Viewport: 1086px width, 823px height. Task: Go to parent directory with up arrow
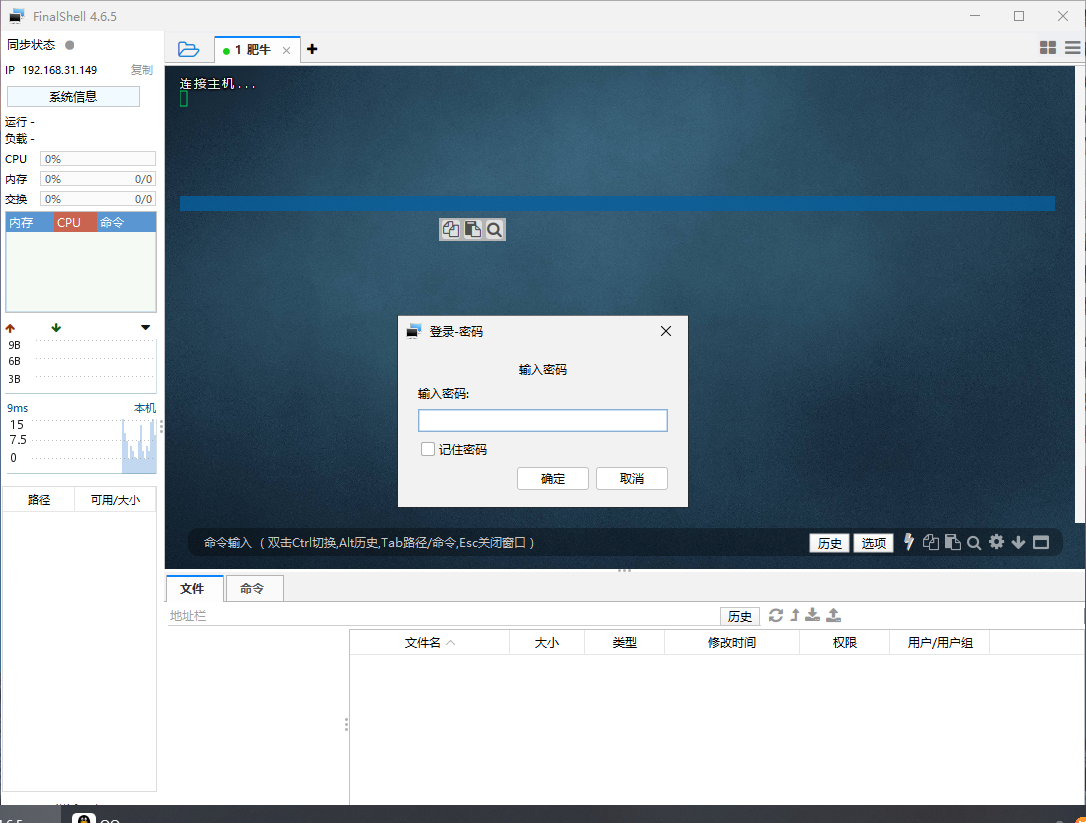(x=797, y=616)
